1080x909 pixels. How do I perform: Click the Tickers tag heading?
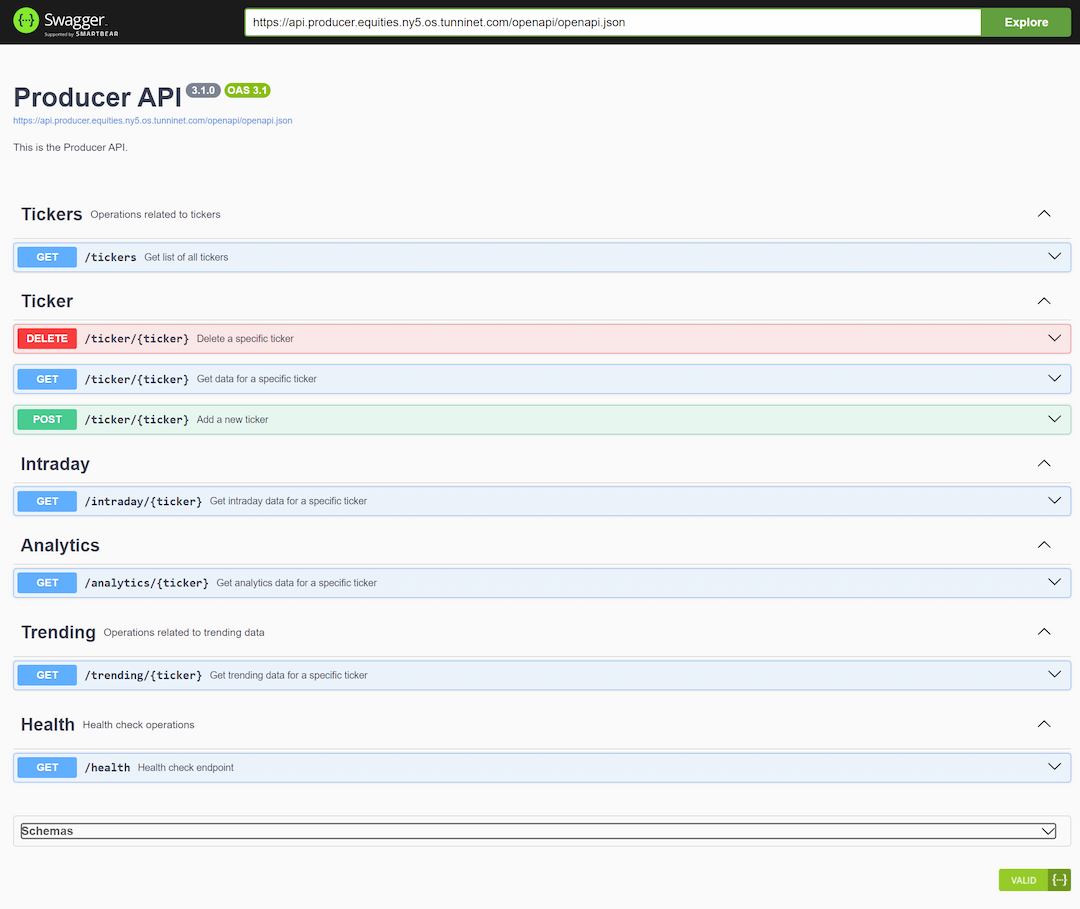52,214
